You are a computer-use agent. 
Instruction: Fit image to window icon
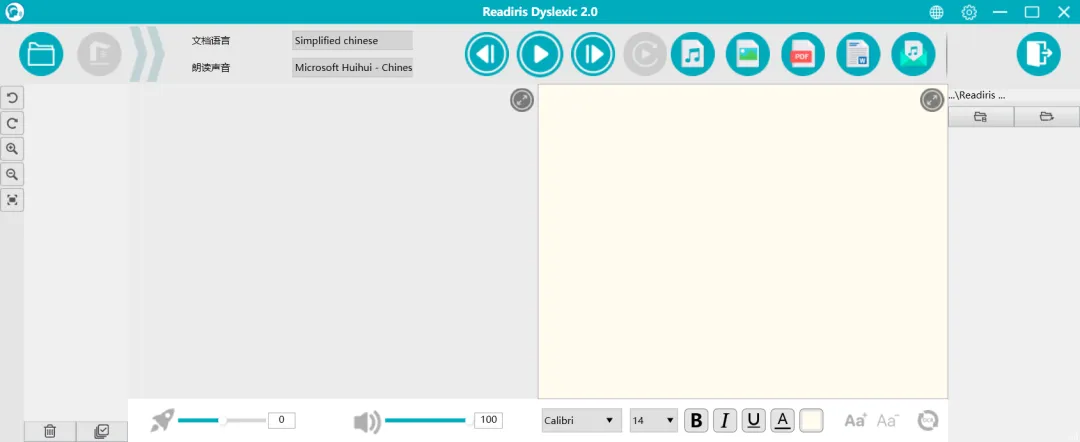click(12, 200)
